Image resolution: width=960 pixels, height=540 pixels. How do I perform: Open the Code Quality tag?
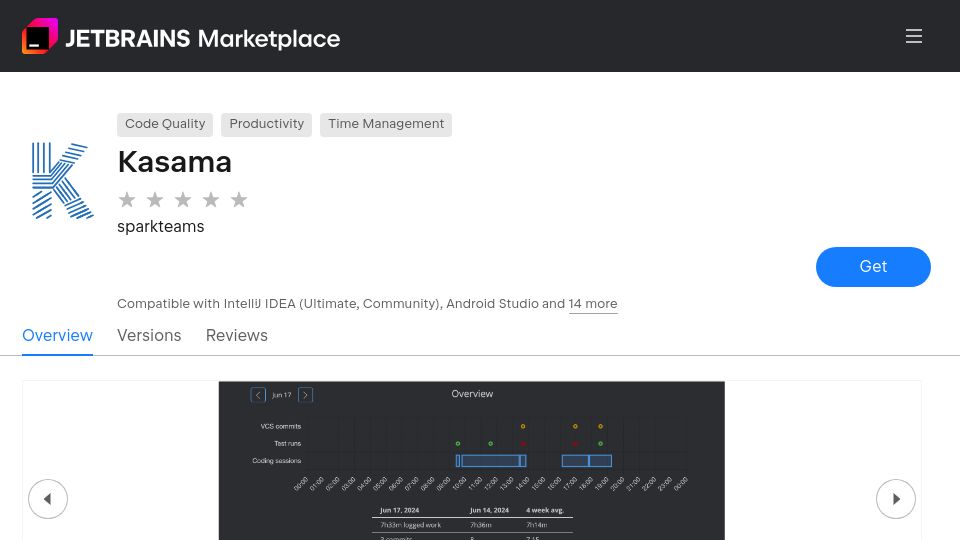[165, 124]
